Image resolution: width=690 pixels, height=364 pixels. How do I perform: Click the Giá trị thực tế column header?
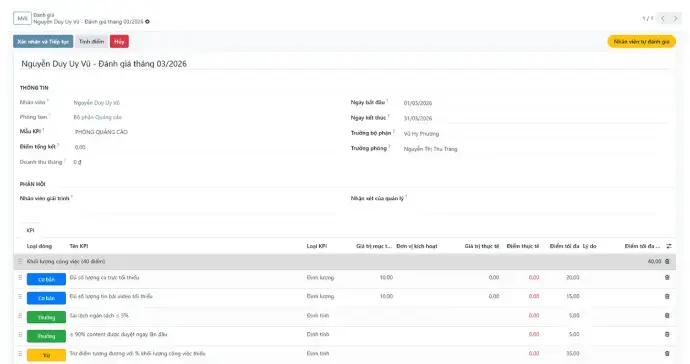pyautogui.click(x=482, y=246)
